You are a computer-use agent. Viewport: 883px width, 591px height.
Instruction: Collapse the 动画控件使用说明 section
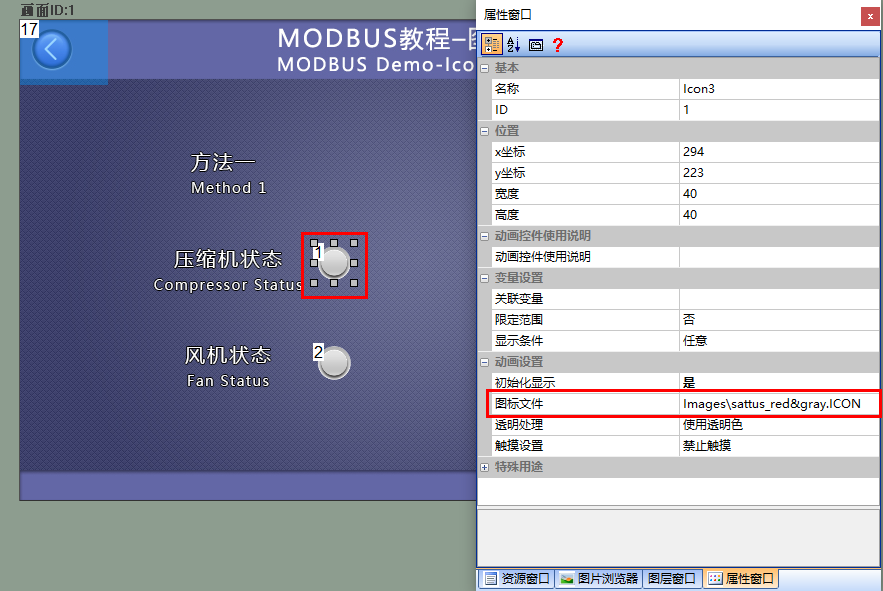(484, 236)
